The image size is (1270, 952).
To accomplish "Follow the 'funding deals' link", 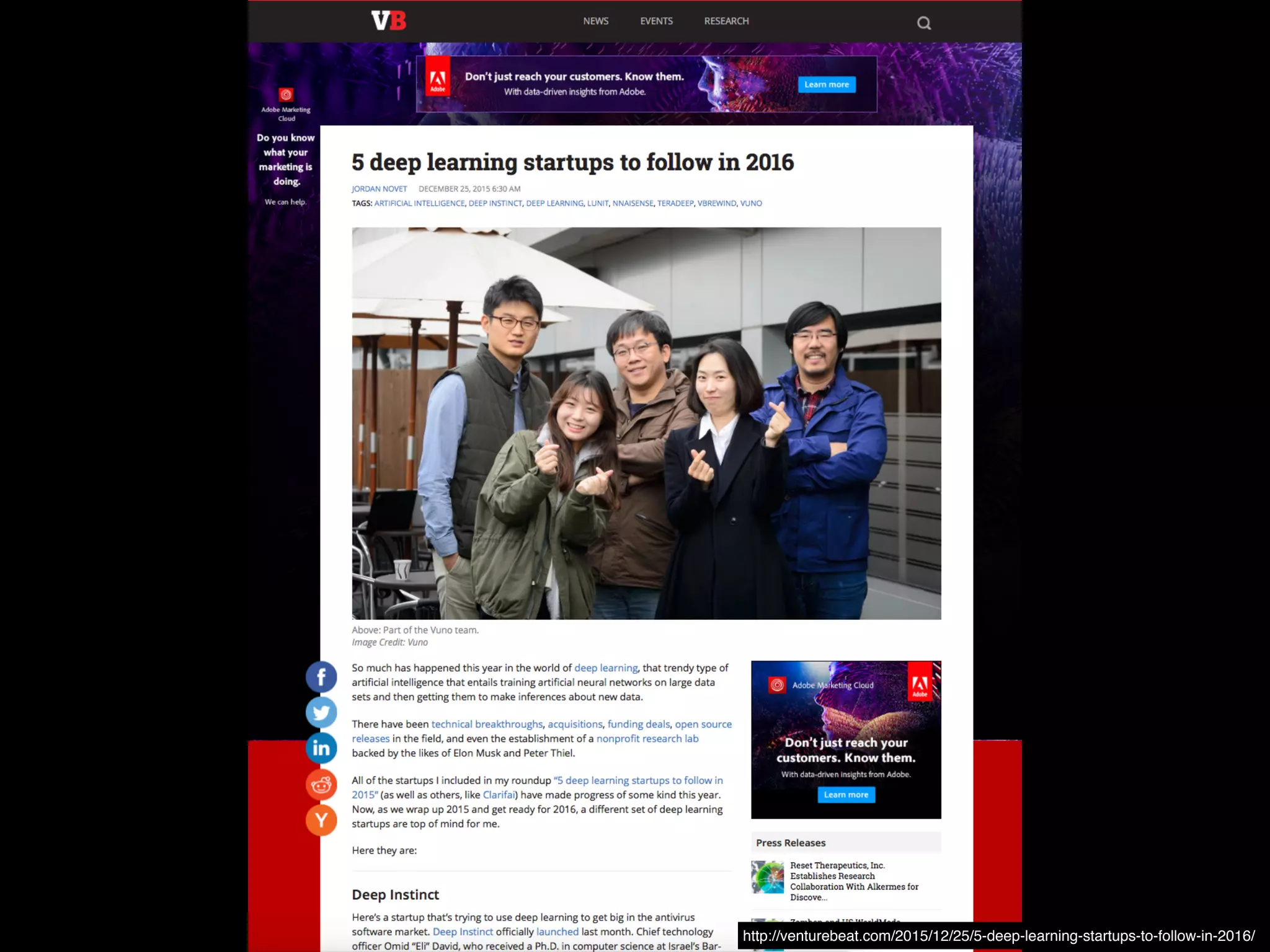I will click(x=639, y=724).
